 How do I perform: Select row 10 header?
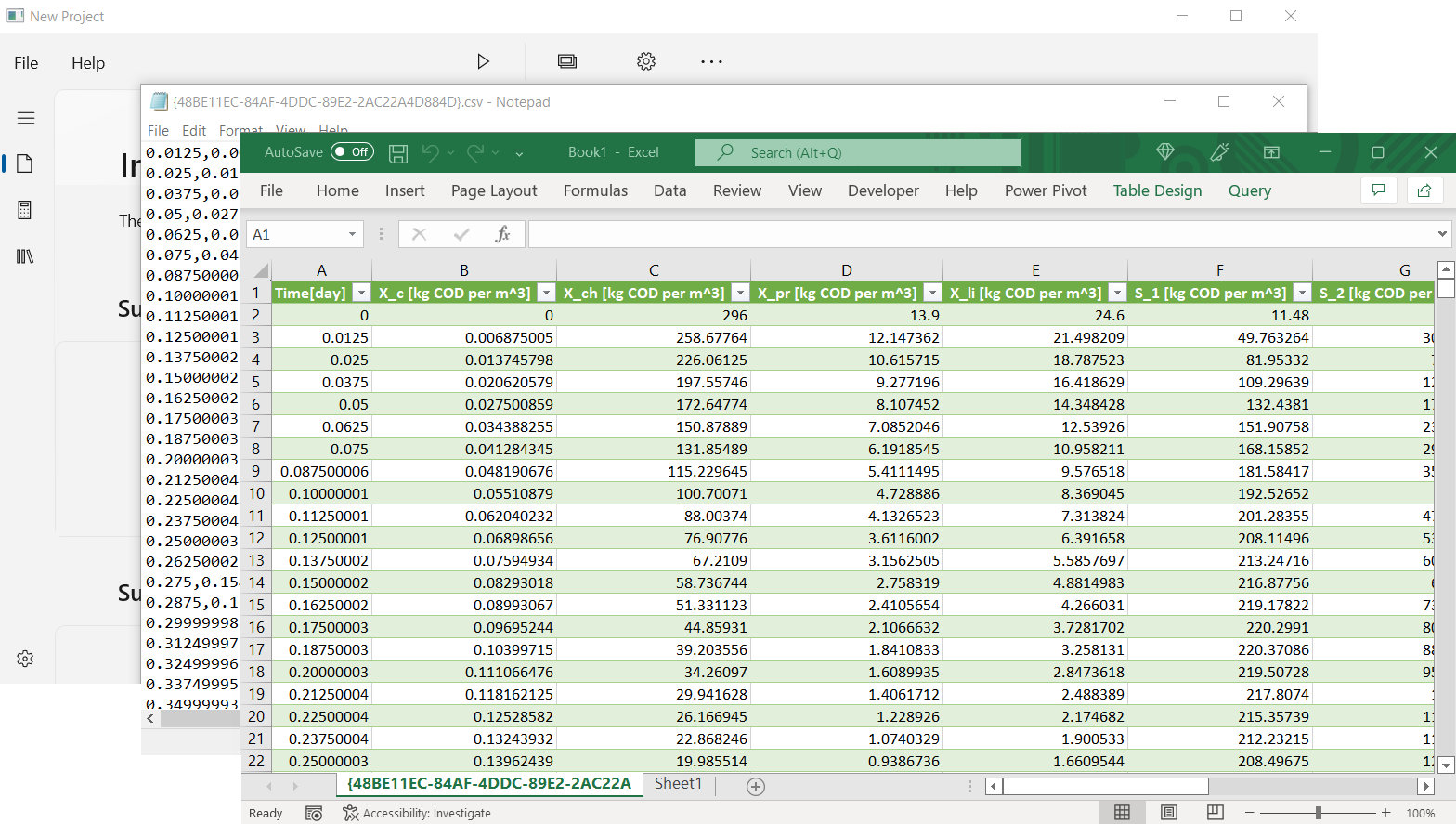pyautogui.click(x=256, y=493)
